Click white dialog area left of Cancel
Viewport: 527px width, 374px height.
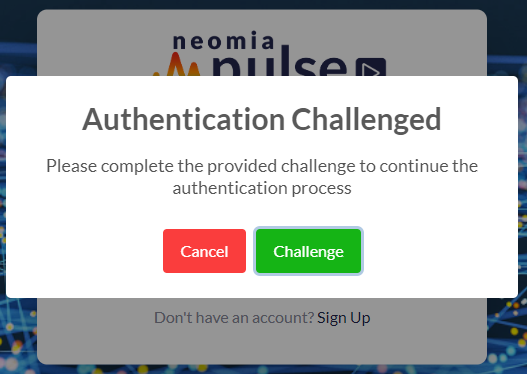click(84, 251)
